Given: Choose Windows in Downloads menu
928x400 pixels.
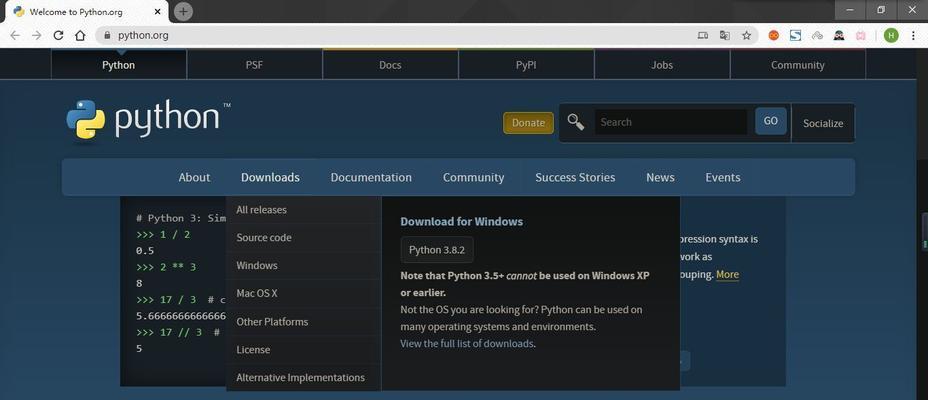Looking at the screenshot, I should tap(303, 265).
